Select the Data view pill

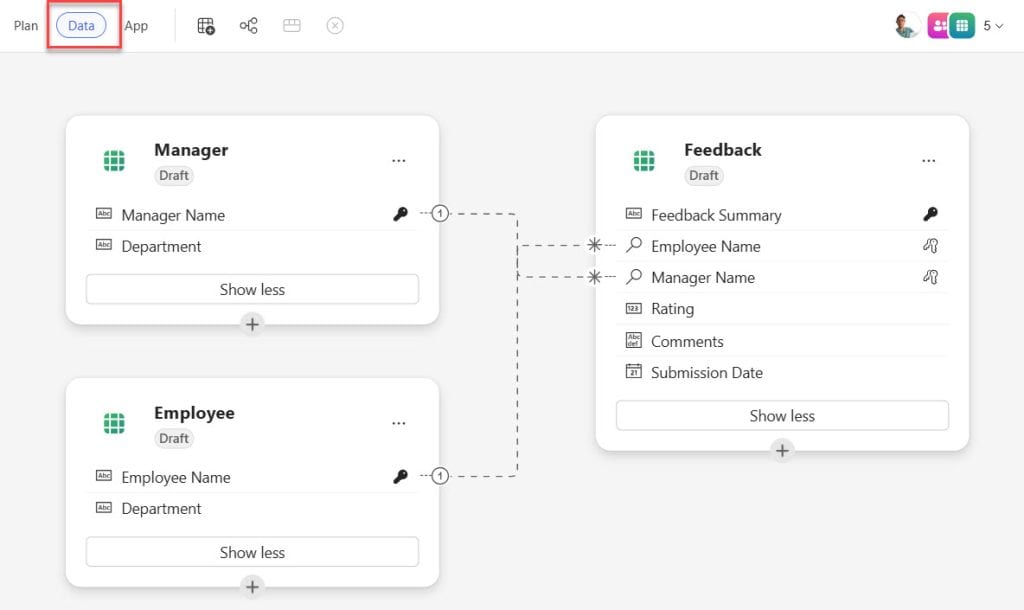(x=80, y=25)
